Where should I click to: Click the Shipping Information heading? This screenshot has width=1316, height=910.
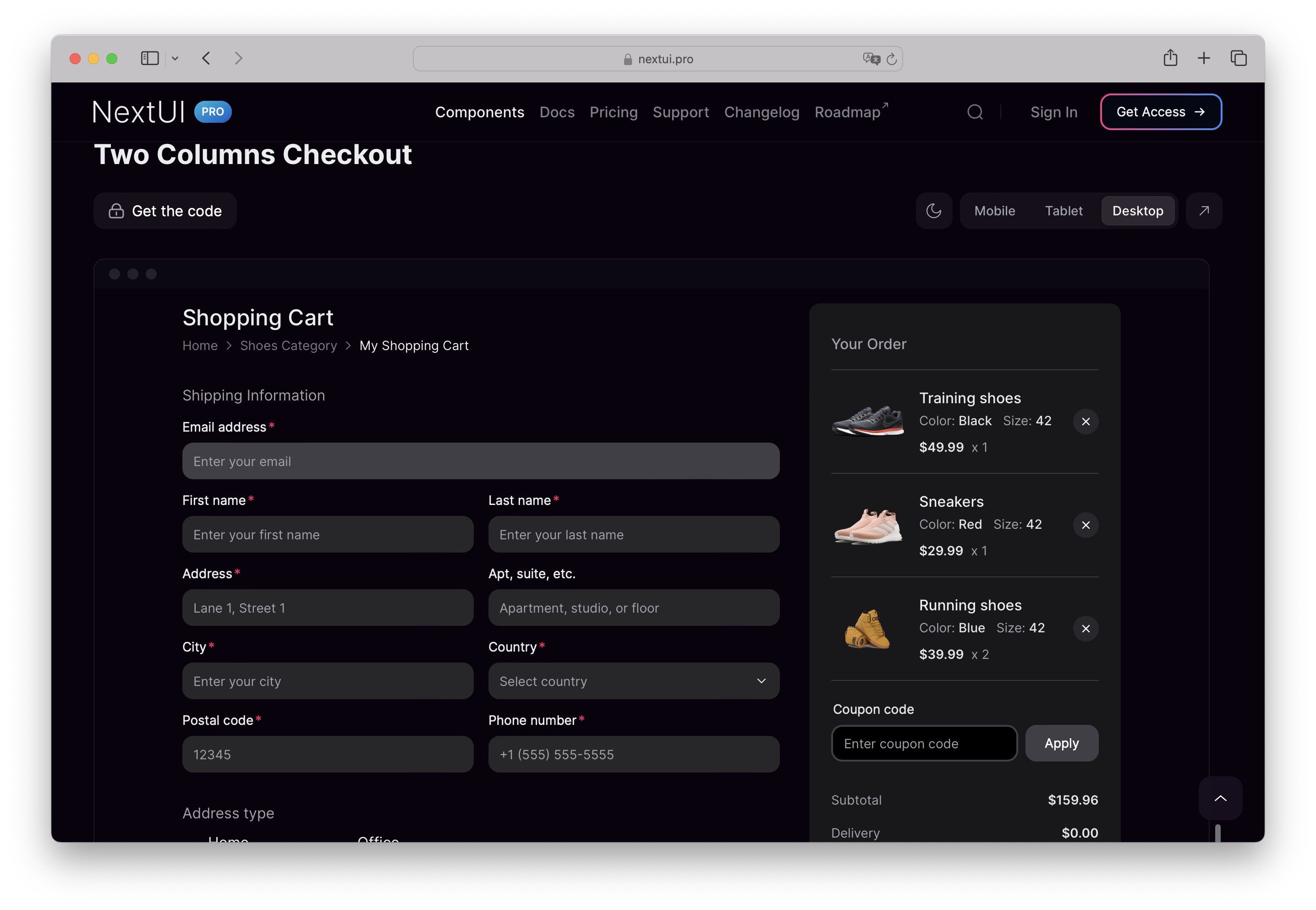pyautogui.click(x=254, y=396)
